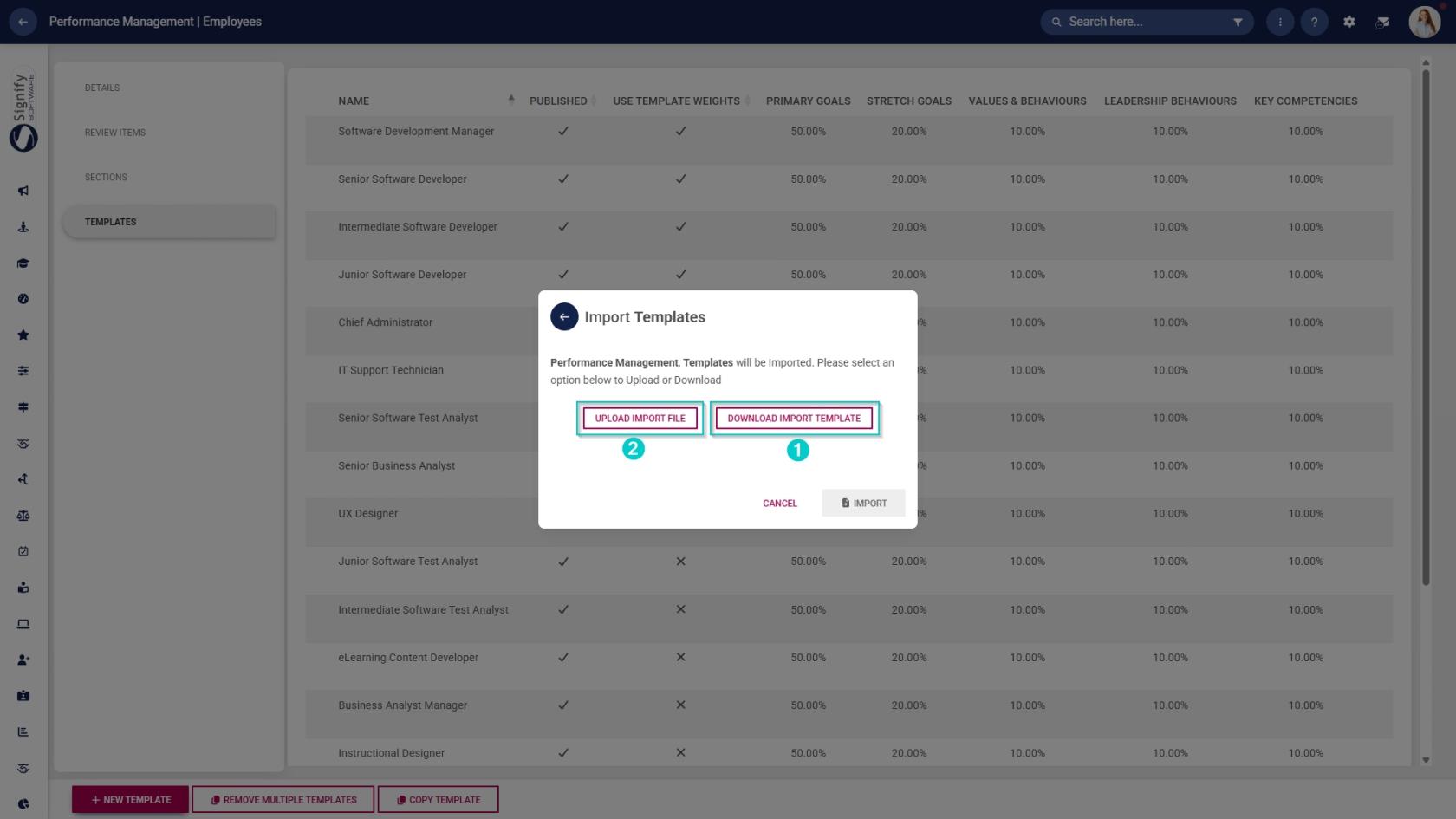Open the laptop sidebar icon
The image size is (1456, 819).
pyautogui.click(x=23, y=624)
